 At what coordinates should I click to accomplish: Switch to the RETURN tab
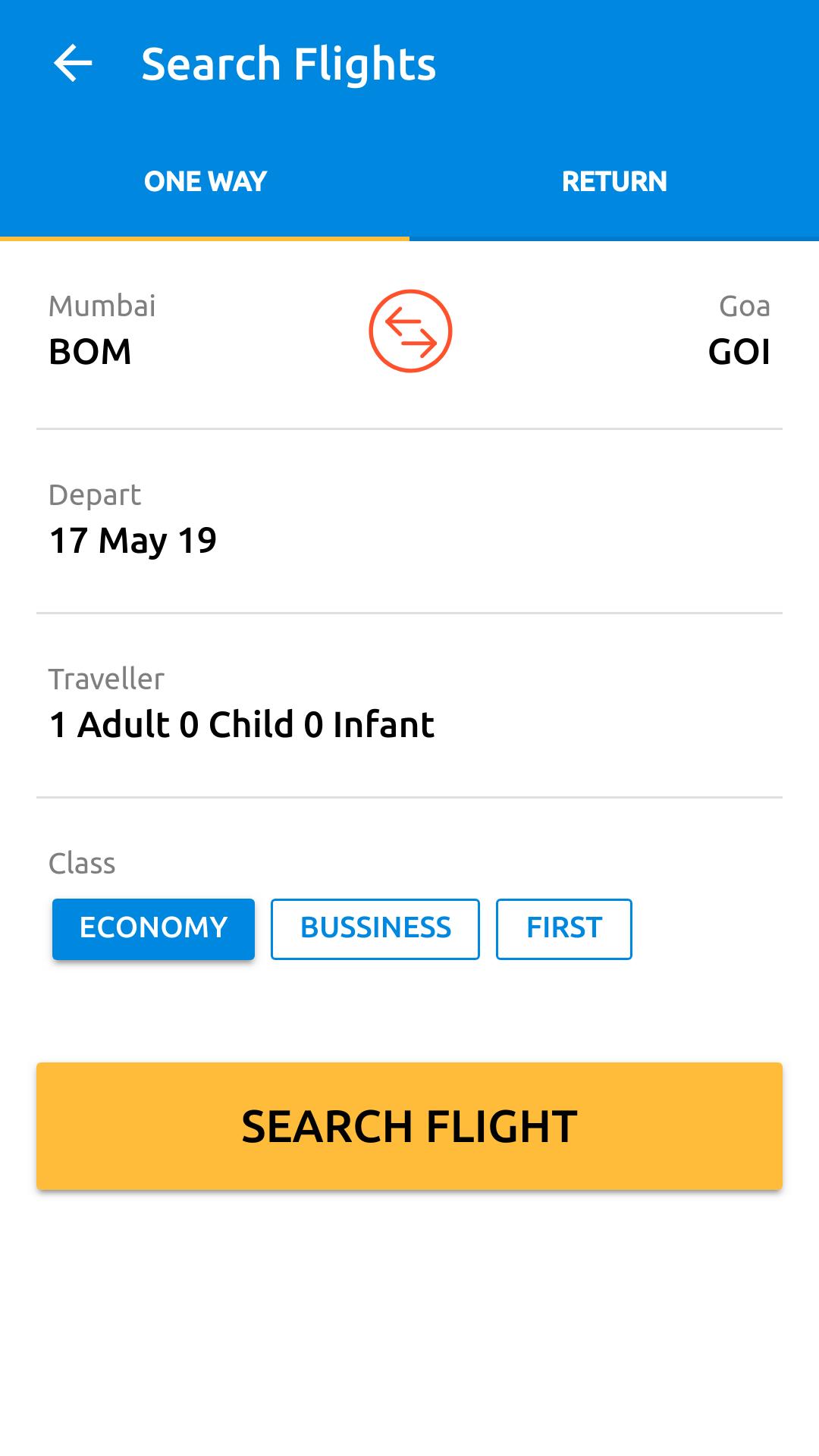pos(614,181)
